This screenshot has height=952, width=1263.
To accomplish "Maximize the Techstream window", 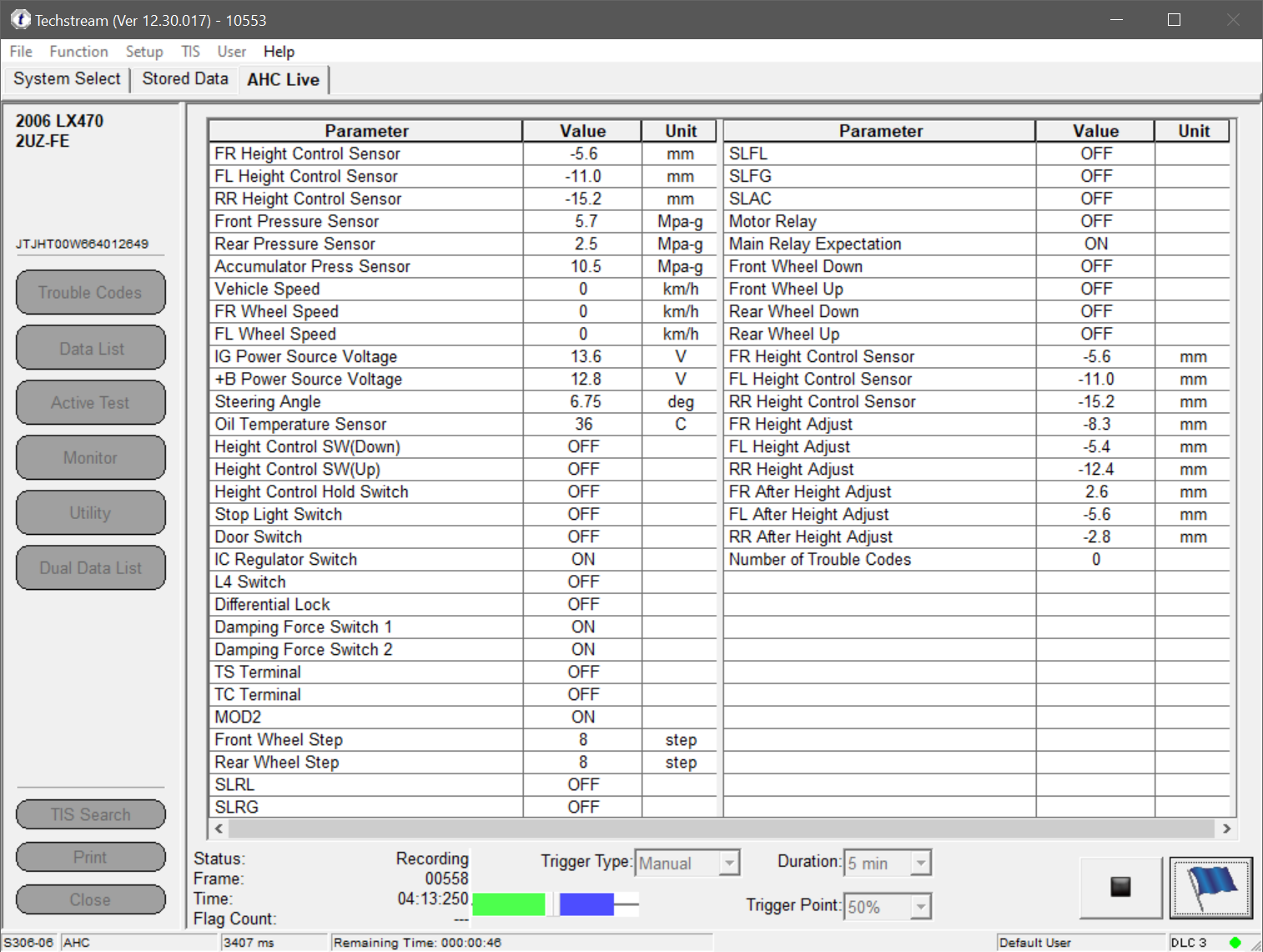I will [x=1174, y=19].
